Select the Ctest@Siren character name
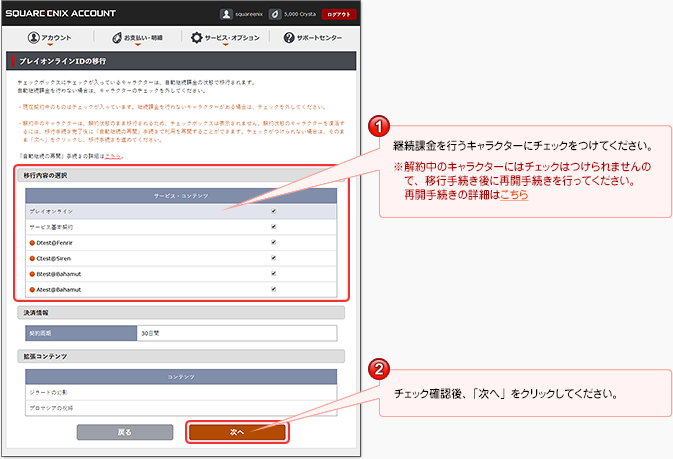The height and width of the screenshot is (459, 673). 54,258
